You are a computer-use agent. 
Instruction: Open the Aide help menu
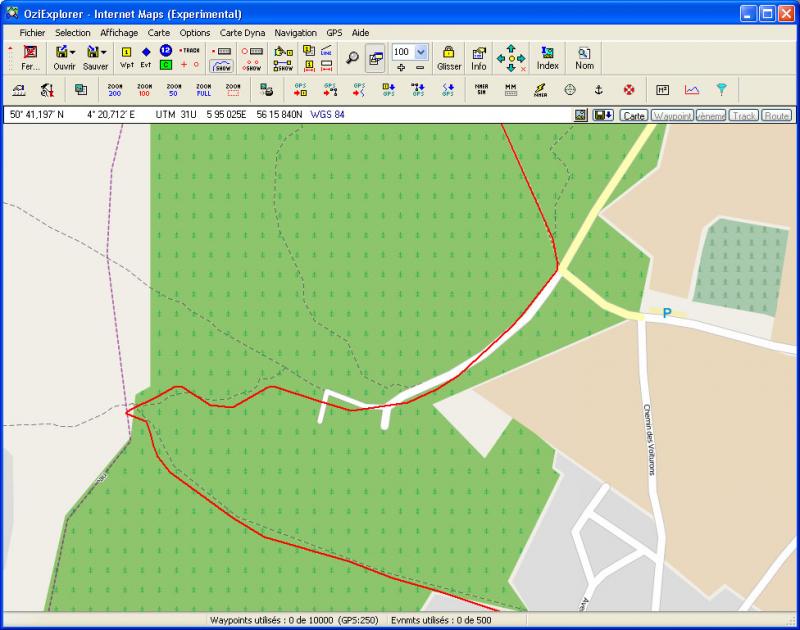(x=360, y=33)
